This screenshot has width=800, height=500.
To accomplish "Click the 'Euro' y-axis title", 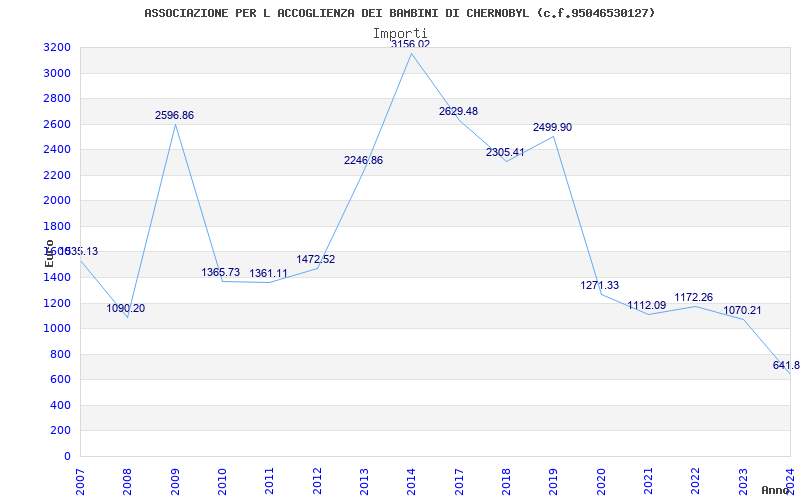I will (x=49, y=253).
